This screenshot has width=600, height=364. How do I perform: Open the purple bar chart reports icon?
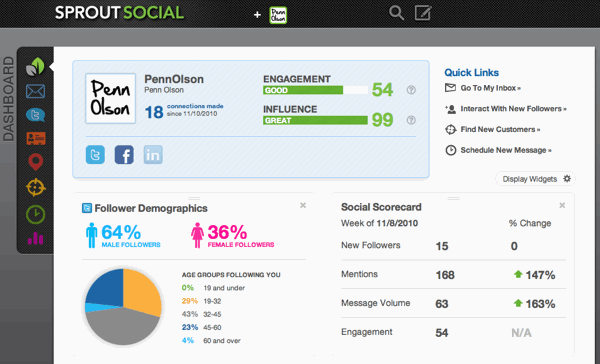coord(36,238)
